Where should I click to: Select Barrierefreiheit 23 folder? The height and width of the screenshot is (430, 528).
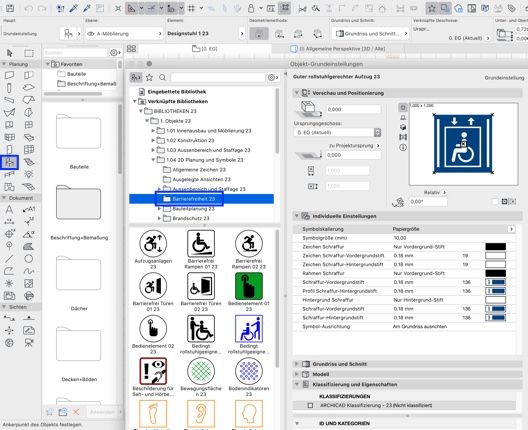tap(194, 199)
